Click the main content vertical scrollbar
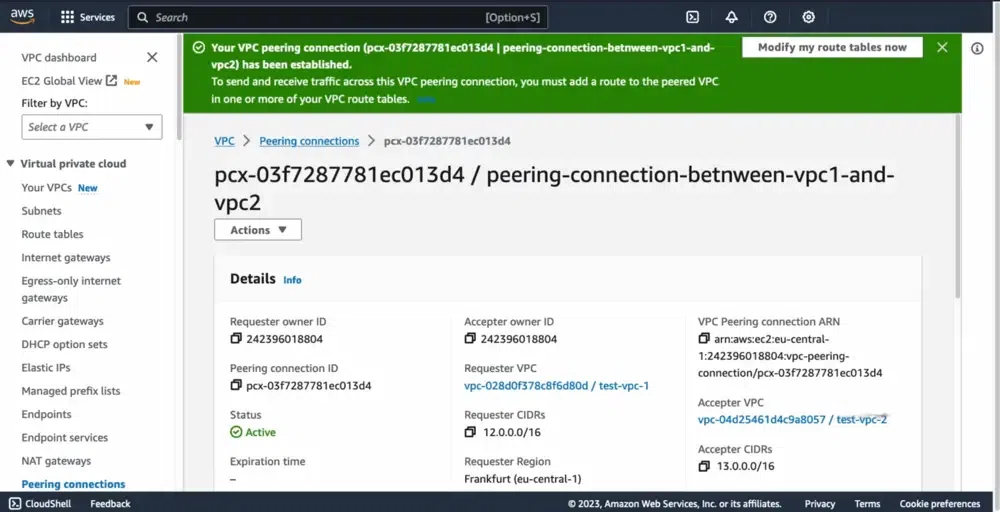The height and width of the screenshot is (512, 1000). pyautogui.click(x=957, y=206)
